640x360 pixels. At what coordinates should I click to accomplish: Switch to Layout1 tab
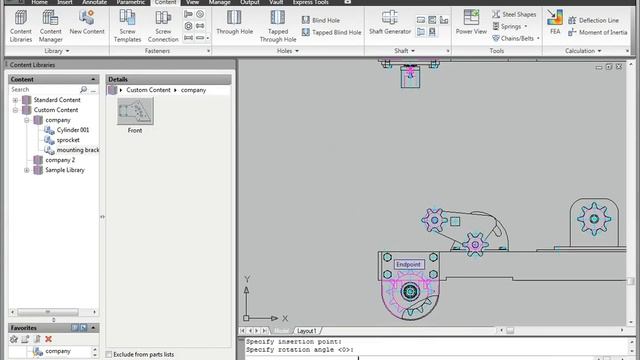coord(307,331)
